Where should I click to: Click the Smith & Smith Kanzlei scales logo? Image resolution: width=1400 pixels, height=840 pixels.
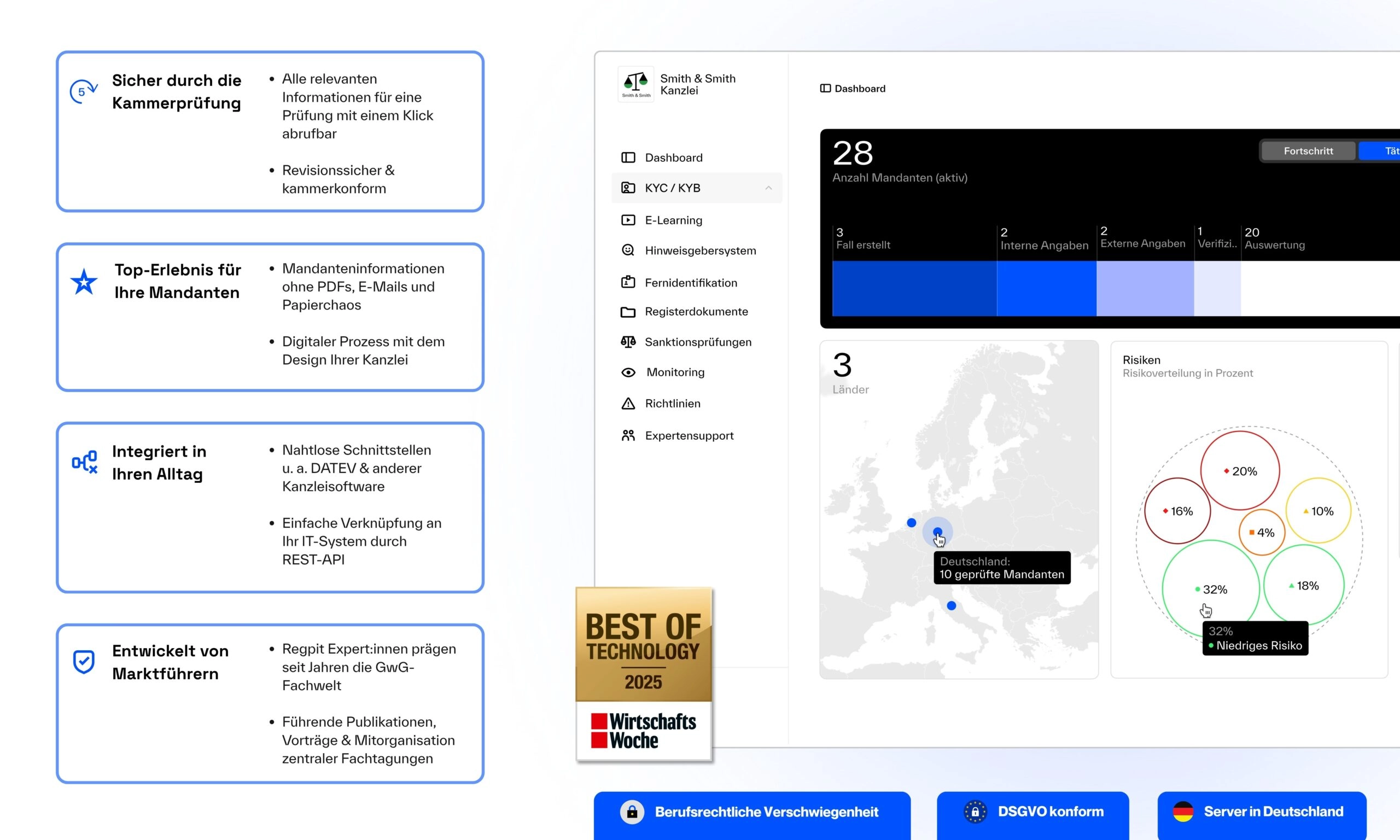(x=635, y=84)
